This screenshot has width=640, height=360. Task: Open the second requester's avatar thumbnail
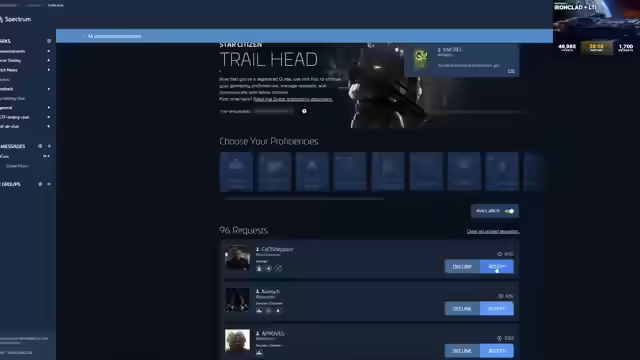pyautogui.click(x=237, y=300)
